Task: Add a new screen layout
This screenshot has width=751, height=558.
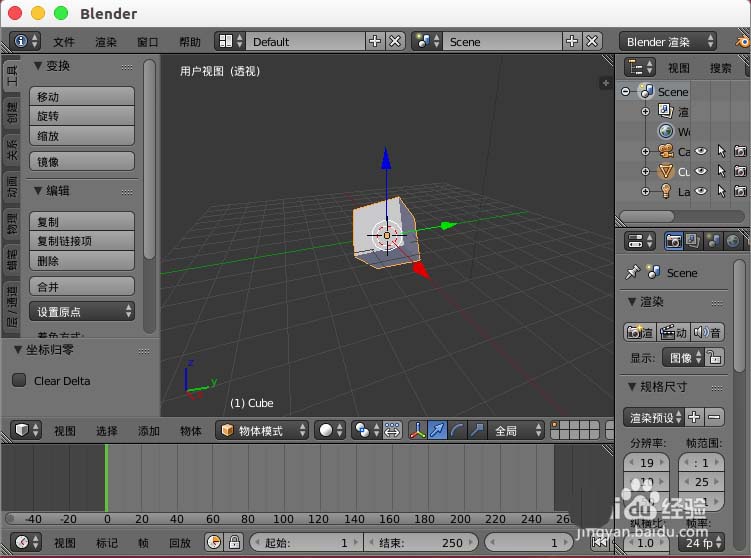Action: tap(375, 41)
